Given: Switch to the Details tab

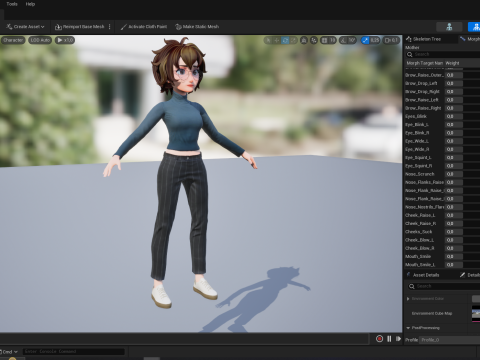Looking at the screenshot, I should 470,275.
